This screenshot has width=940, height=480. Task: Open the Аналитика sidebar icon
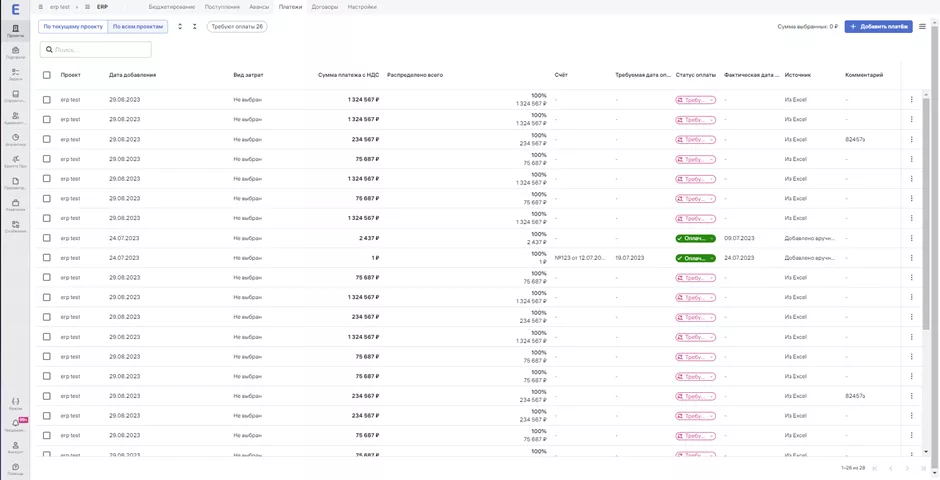coord(15,140)
